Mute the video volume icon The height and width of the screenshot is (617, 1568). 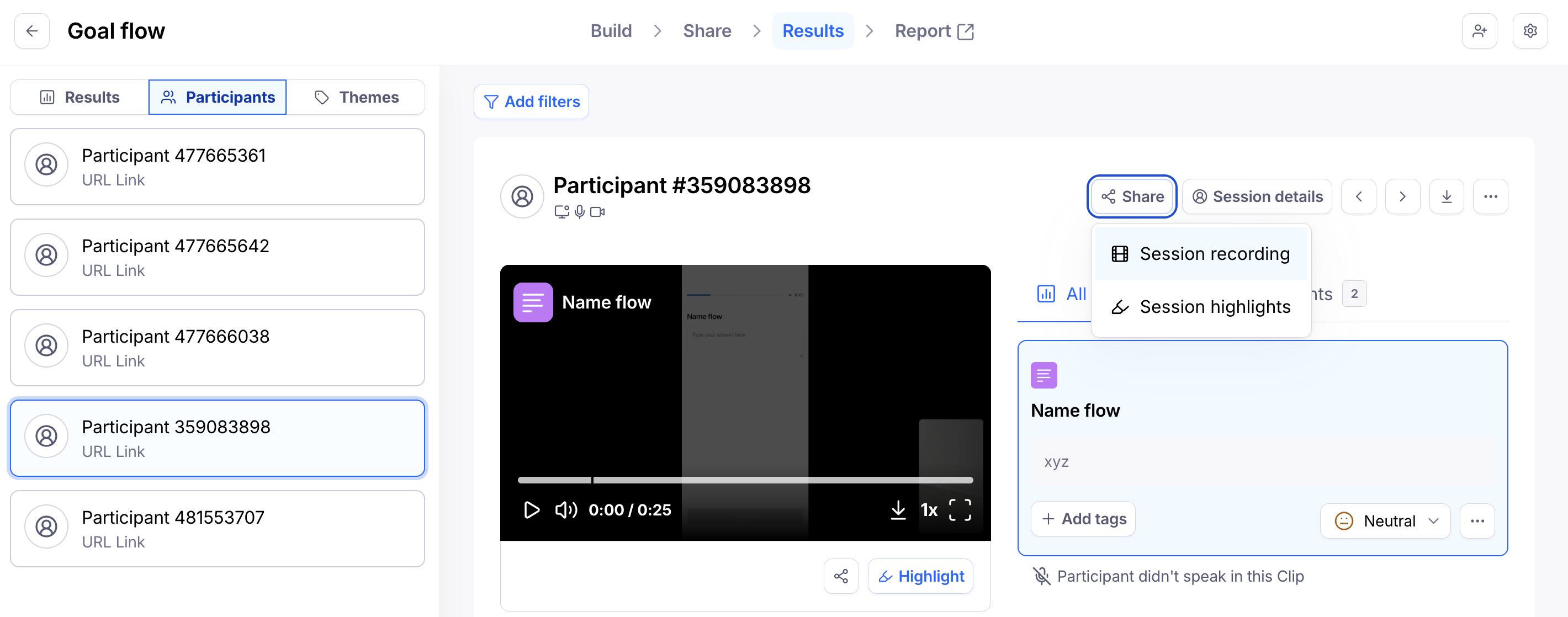[x=565, y=509]
